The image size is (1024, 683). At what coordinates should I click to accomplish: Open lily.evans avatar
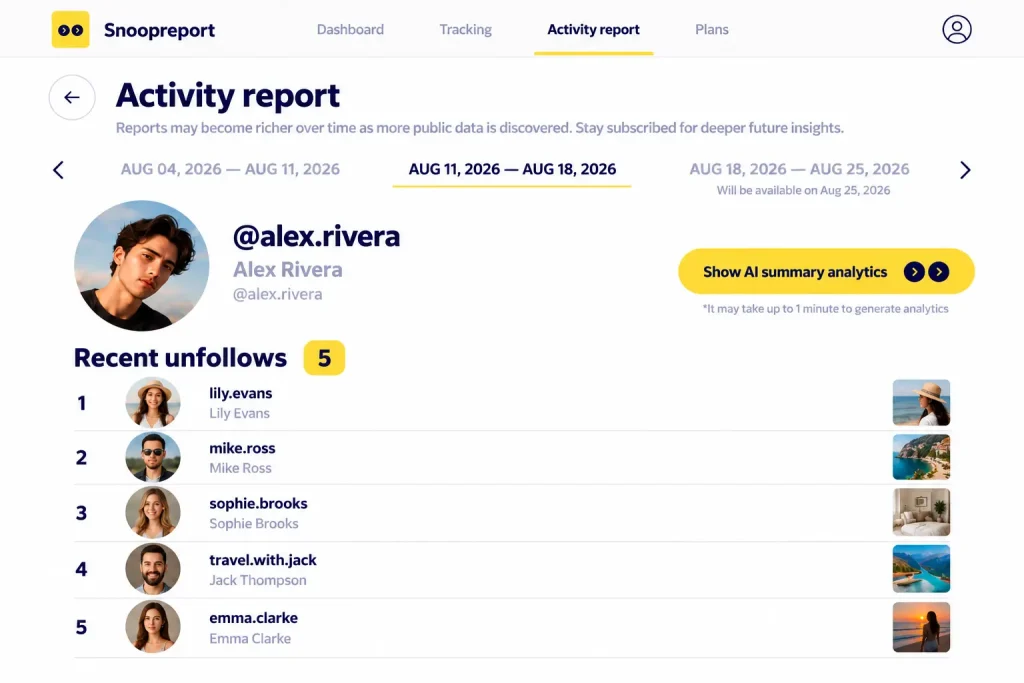pyautogui.click(x=153, y=403)
